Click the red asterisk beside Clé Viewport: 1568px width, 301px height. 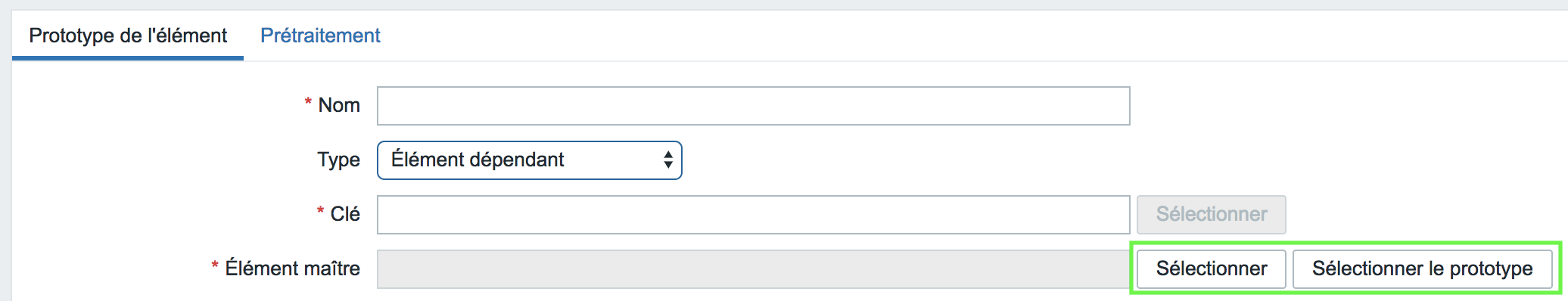pos(320,211)
